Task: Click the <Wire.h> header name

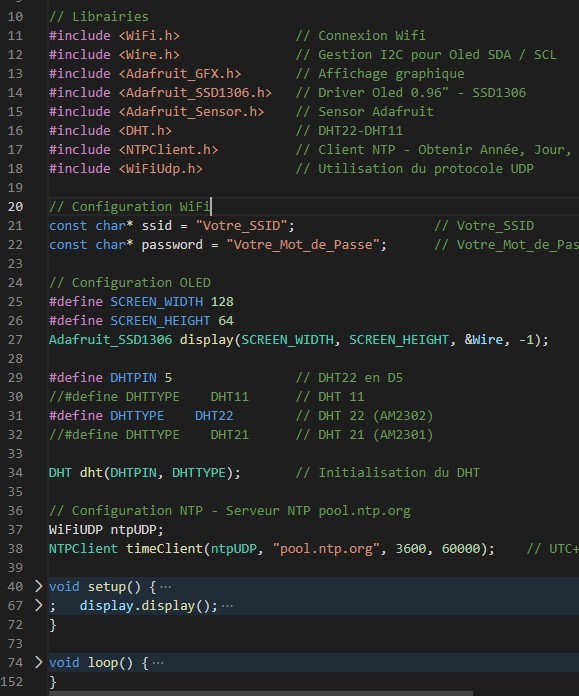Action: [x=149, y=55]
